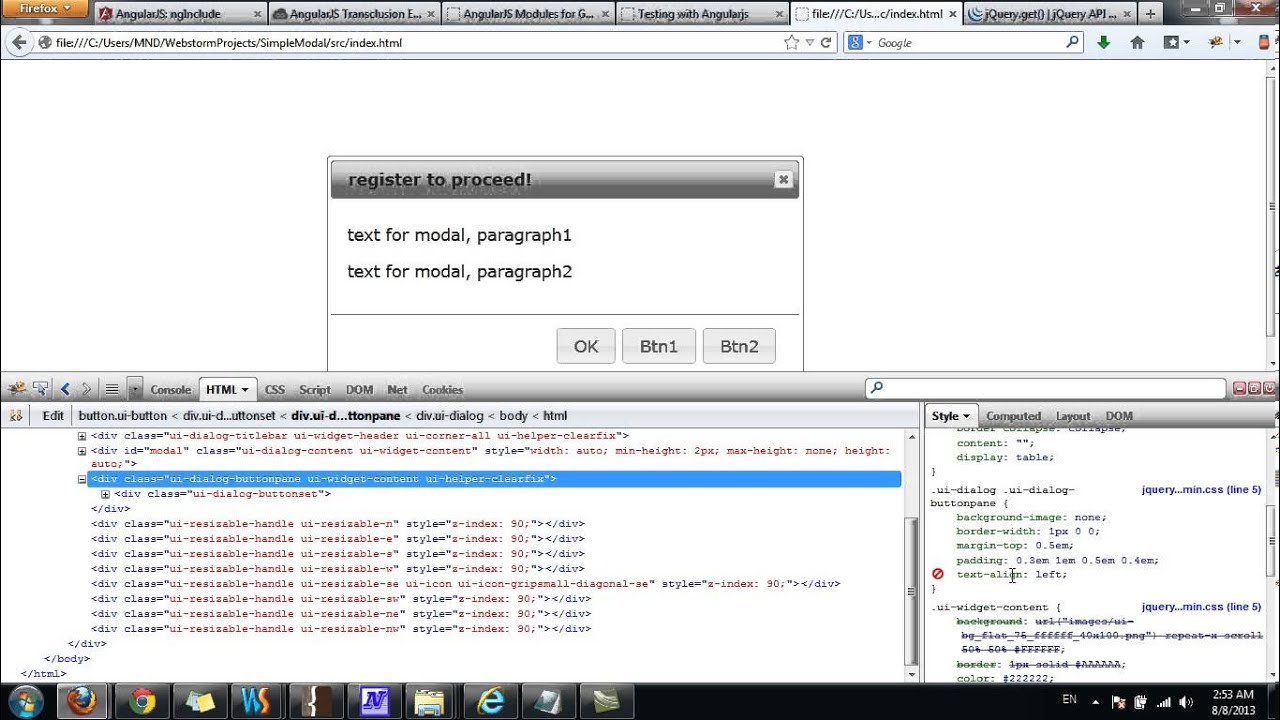
Task: Close the AngularJS: ngInclude tab
Action: (257, 14)
